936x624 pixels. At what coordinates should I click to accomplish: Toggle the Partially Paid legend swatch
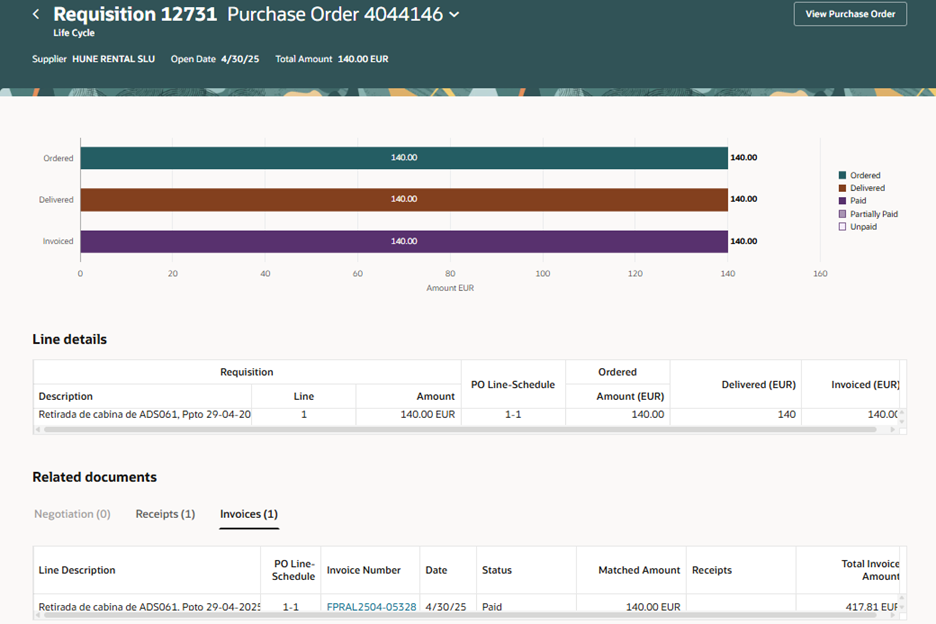click(x=842, y=214)
